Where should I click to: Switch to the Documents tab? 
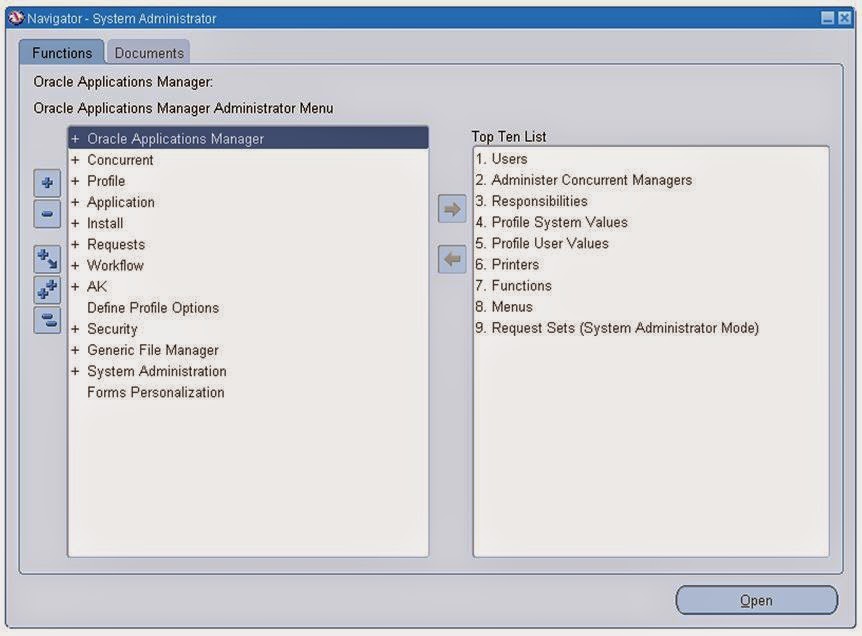click(149, 53)
